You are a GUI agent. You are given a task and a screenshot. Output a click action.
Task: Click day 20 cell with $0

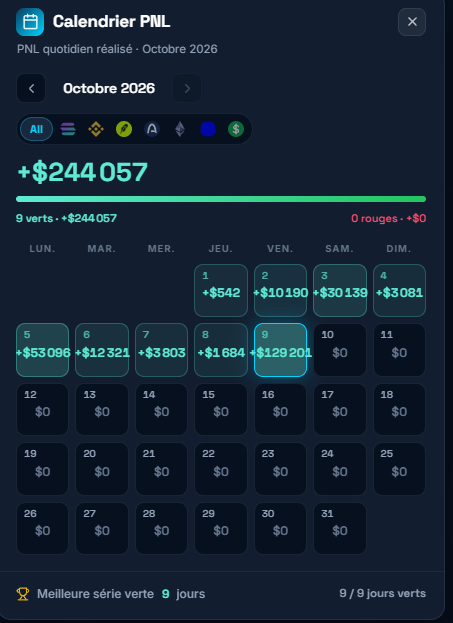[102, 469]
